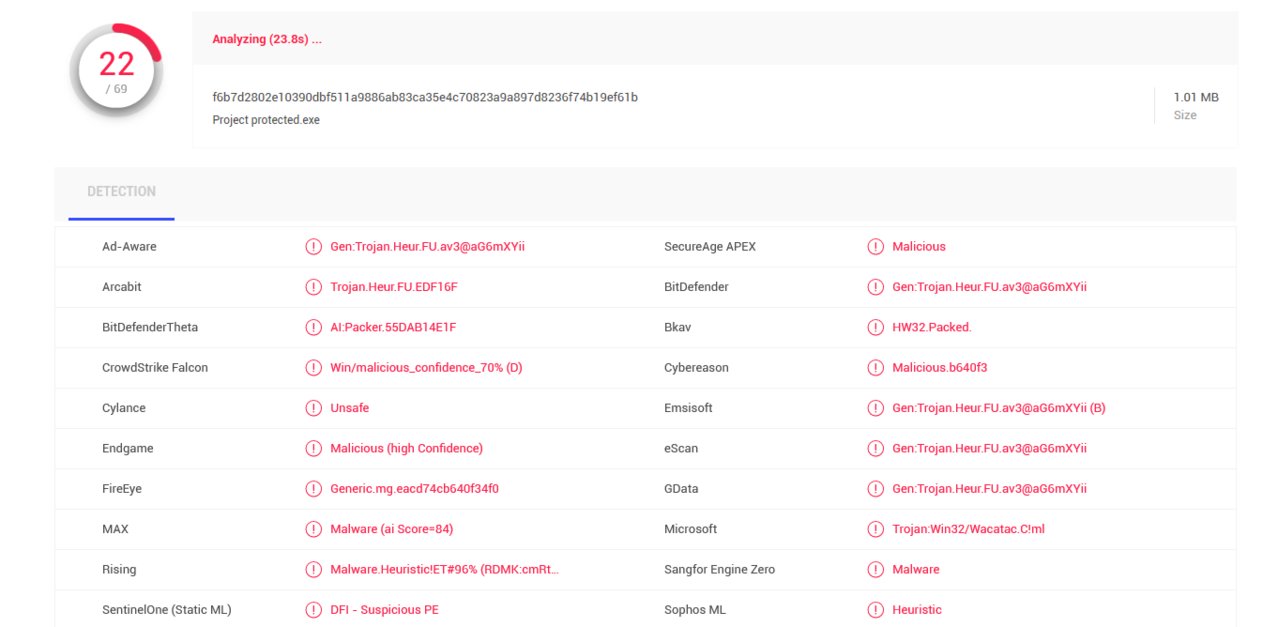Select the Ad-Aware engine name
The height and width of the screenshot is (627, 1278).
pos(129,247)
